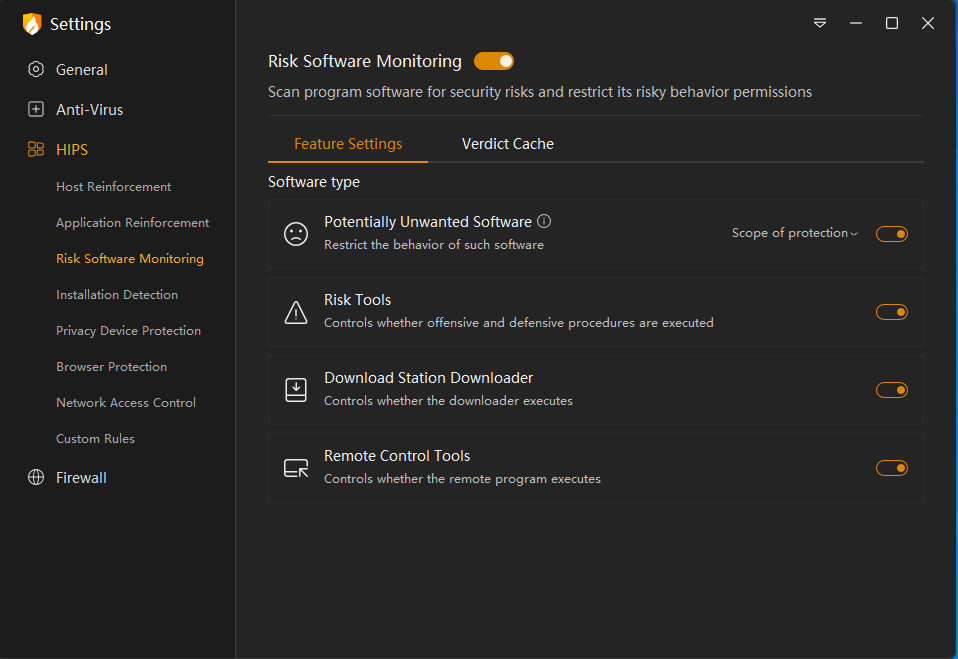The height and width of the screenshot is (659, 958).
Task: Go to Browser Protection settings
Action: (x=111, y=367)
